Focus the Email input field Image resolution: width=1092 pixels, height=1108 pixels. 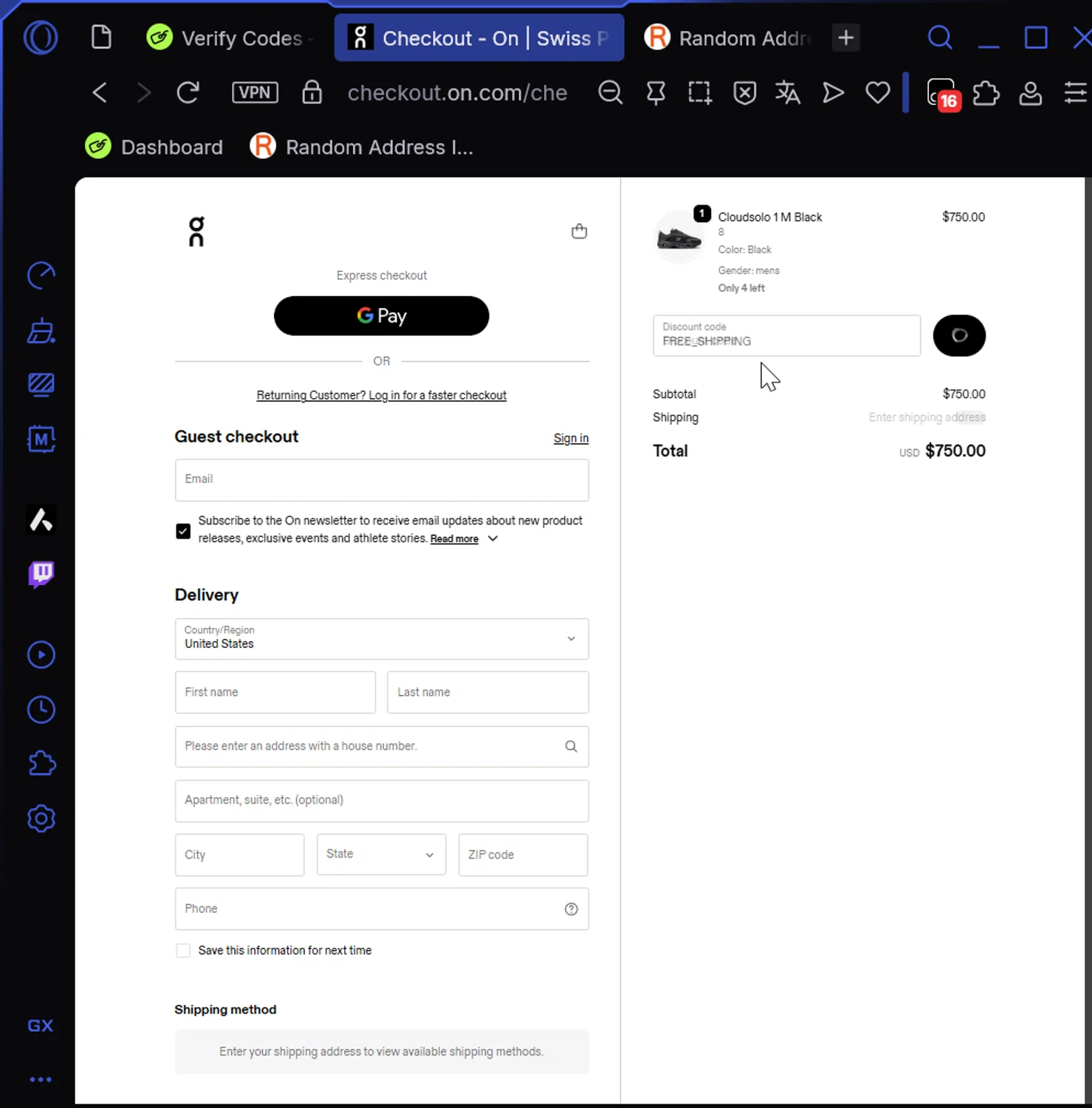coord(382,479)
